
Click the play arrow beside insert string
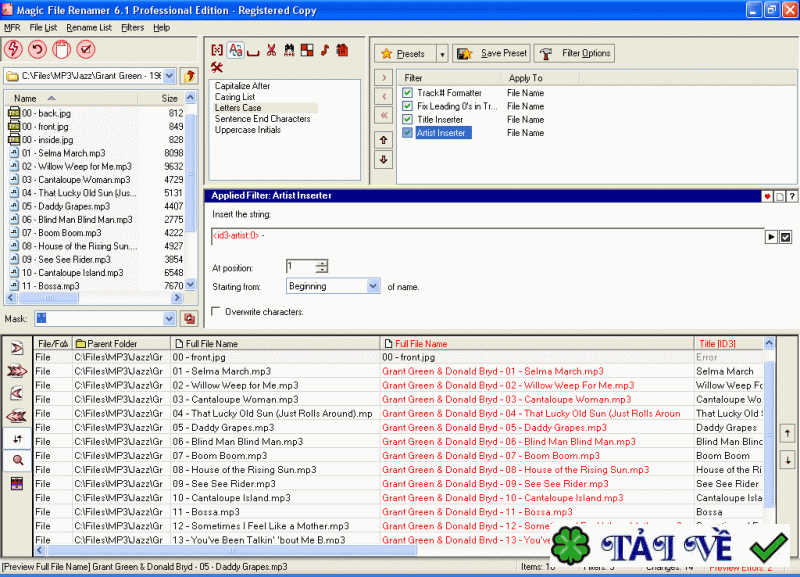point(771,237)
